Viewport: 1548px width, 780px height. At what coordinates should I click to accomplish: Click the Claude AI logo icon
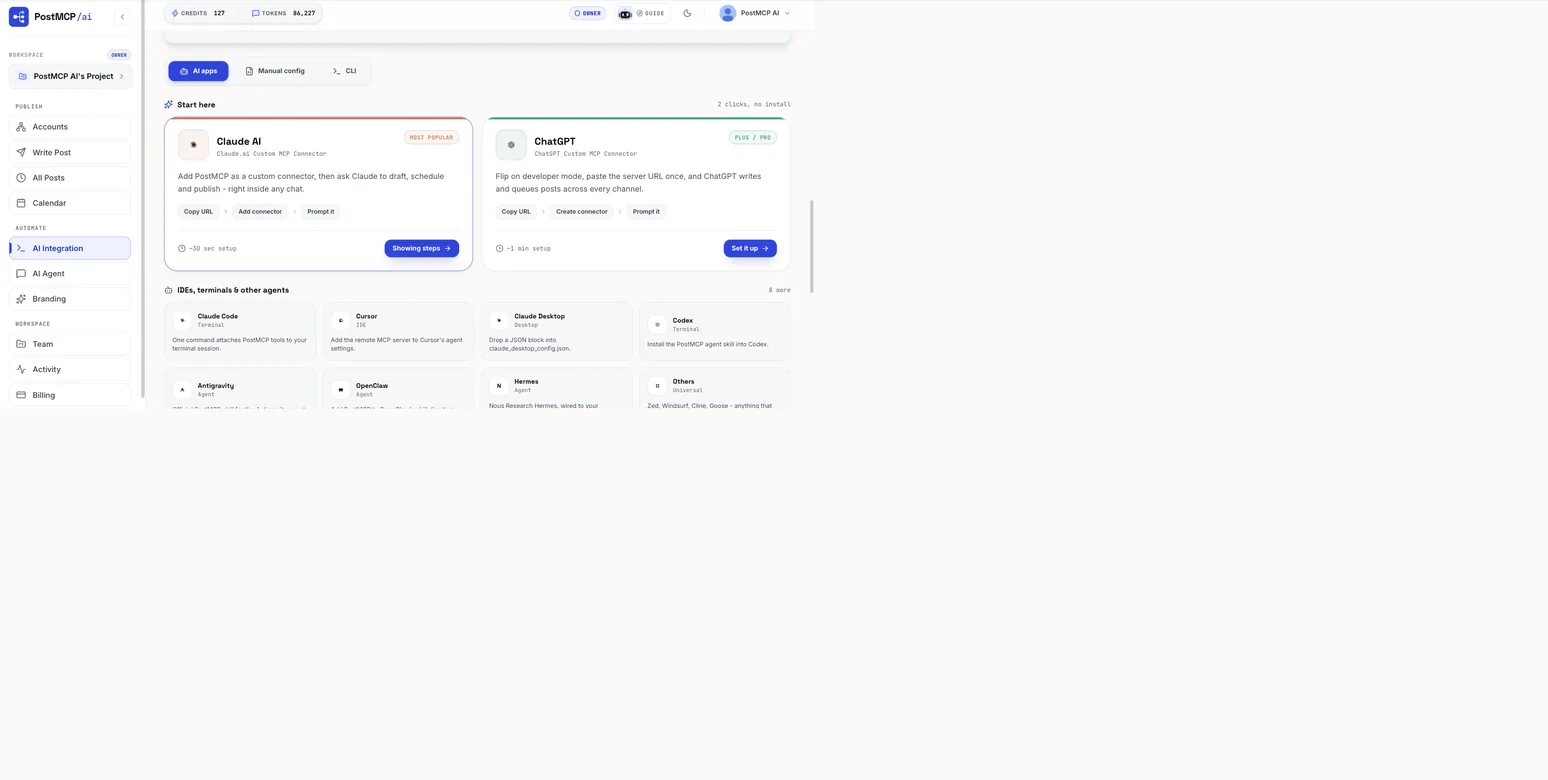193,145
